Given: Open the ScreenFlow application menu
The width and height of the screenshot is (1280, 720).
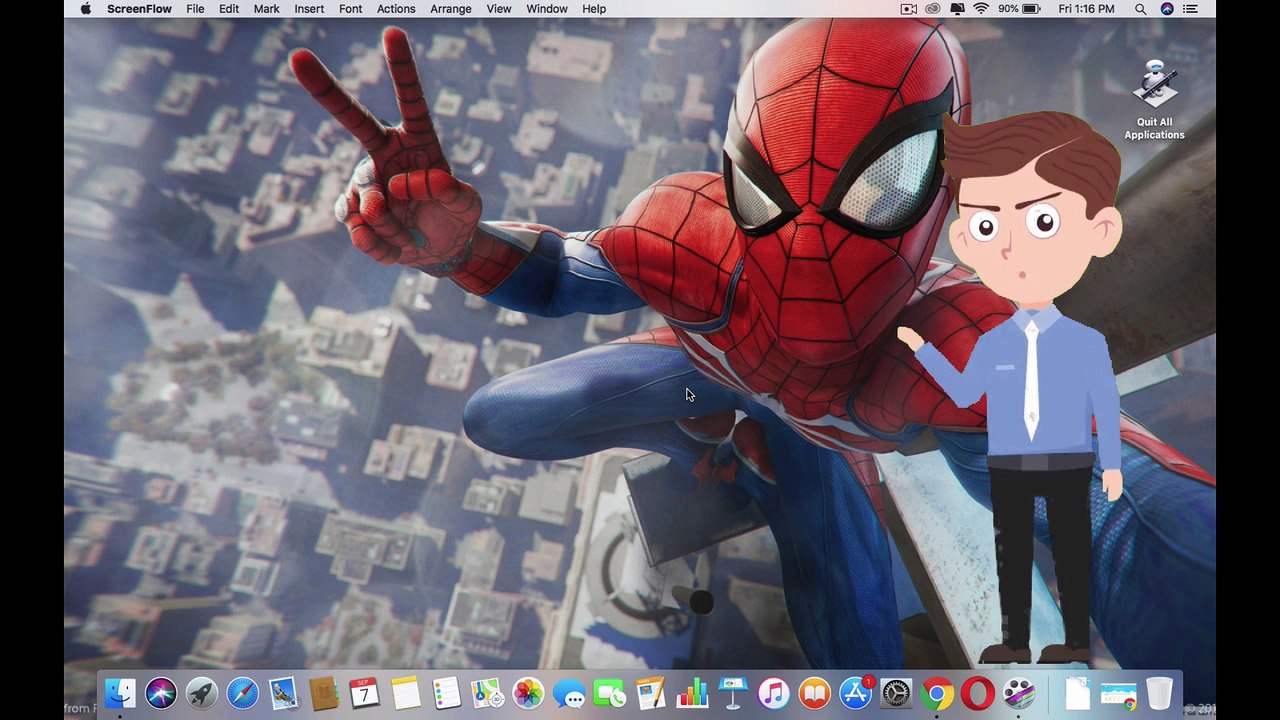Looking at the screenshot, I should 139,9.
